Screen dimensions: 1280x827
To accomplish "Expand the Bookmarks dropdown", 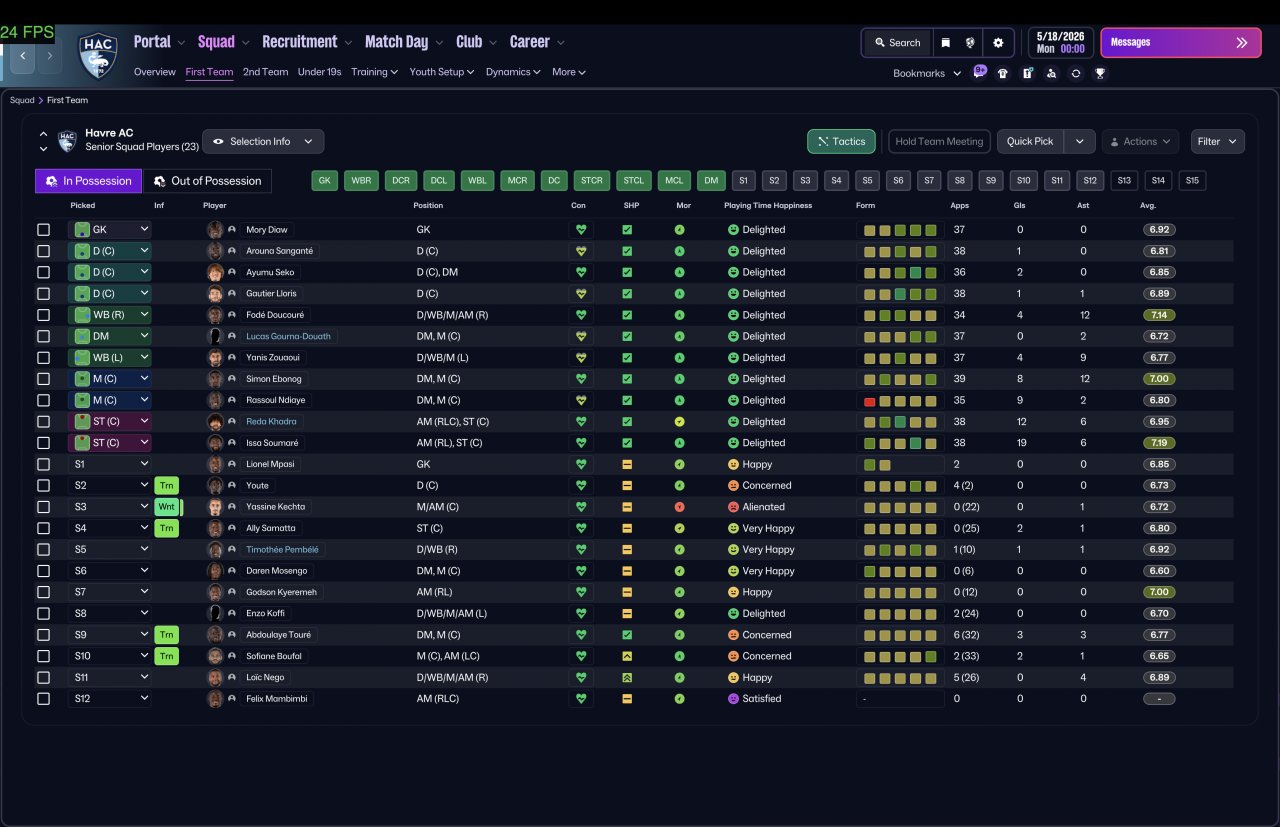I will tap(927, 73).
